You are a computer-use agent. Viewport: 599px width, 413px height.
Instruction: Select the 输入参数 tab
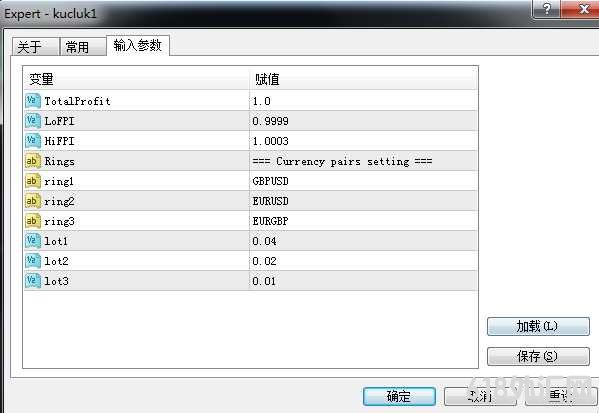click(x=138, y=45)
